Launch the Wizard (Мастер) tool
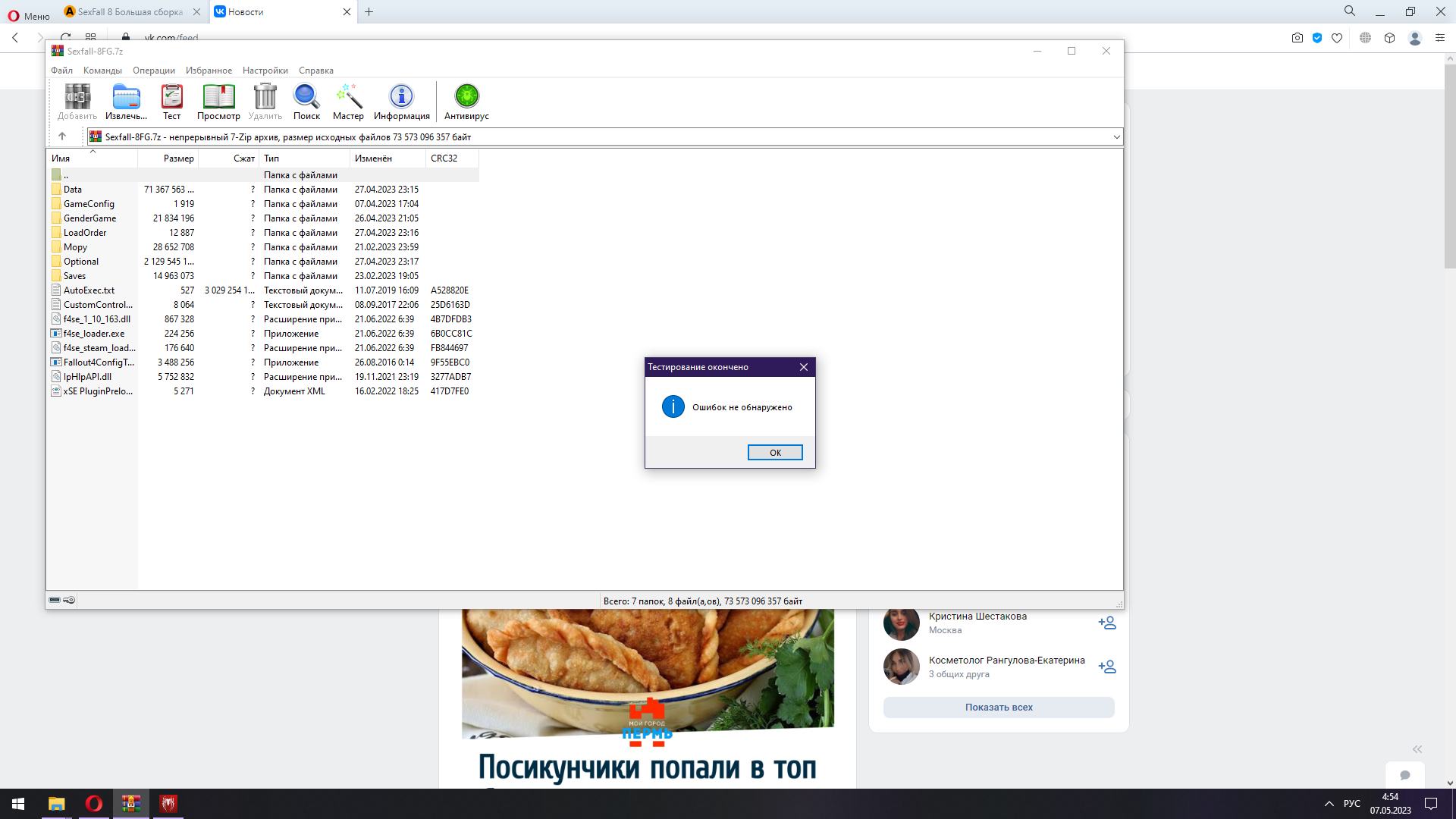This screenshot has width=1456, height=819. coord(348,102)
